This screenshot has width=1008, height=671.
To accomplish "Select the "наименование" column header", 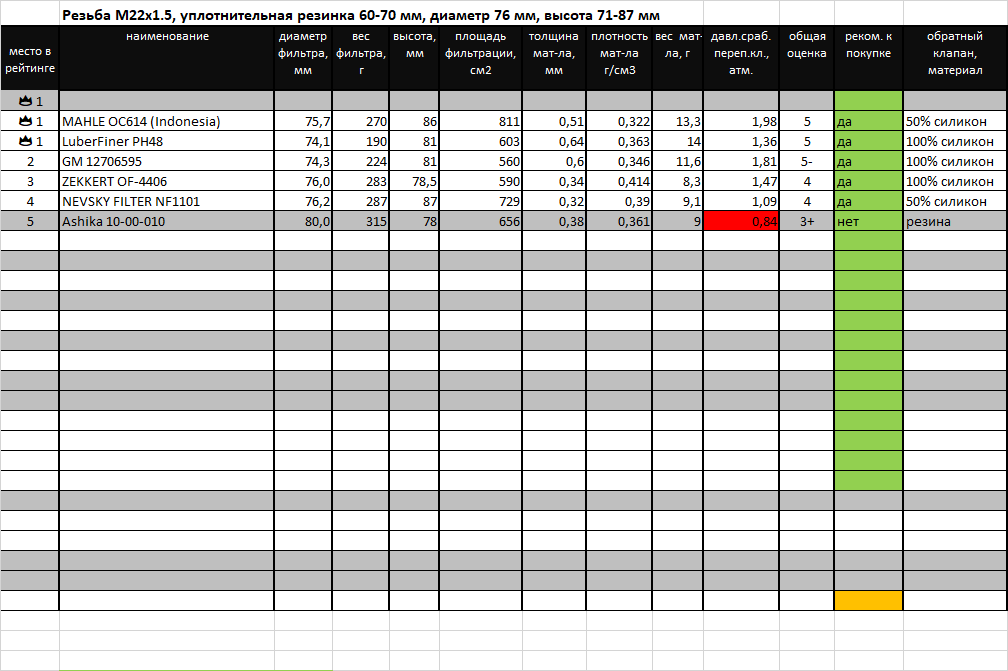I will 167,59.
